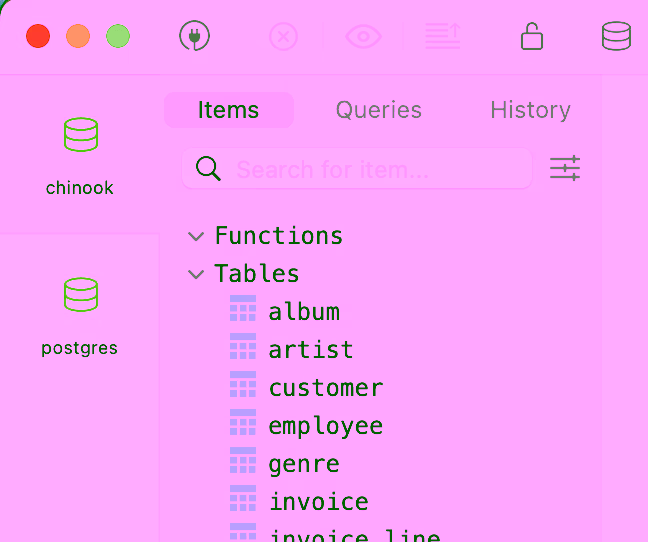648x542 pixels.
Task: Click the circled X disconnect icon
Action: tap(284, 37)
